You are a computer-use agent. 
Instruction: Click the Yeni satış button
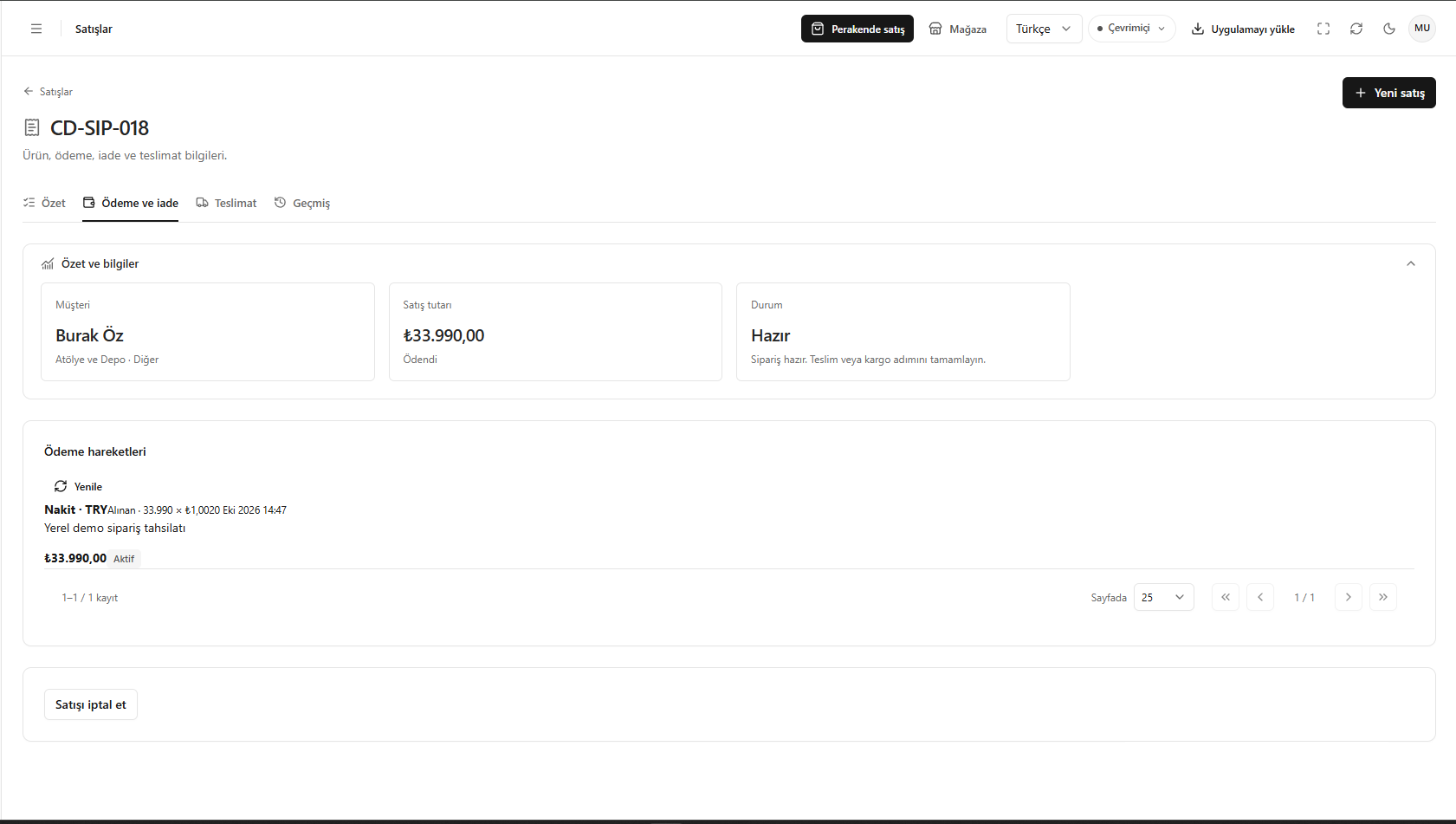pos(1388,93)
